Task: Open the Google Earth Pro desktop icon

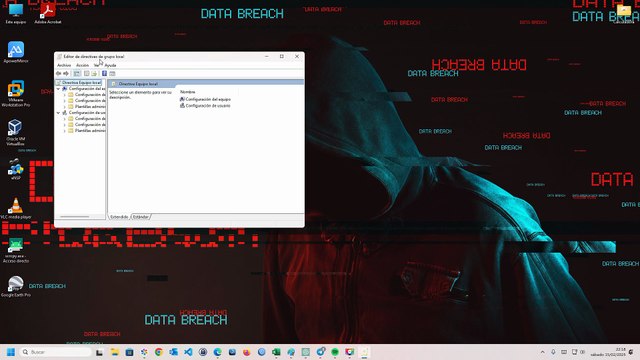Action: pyautogui.click(x=16, y=286)
